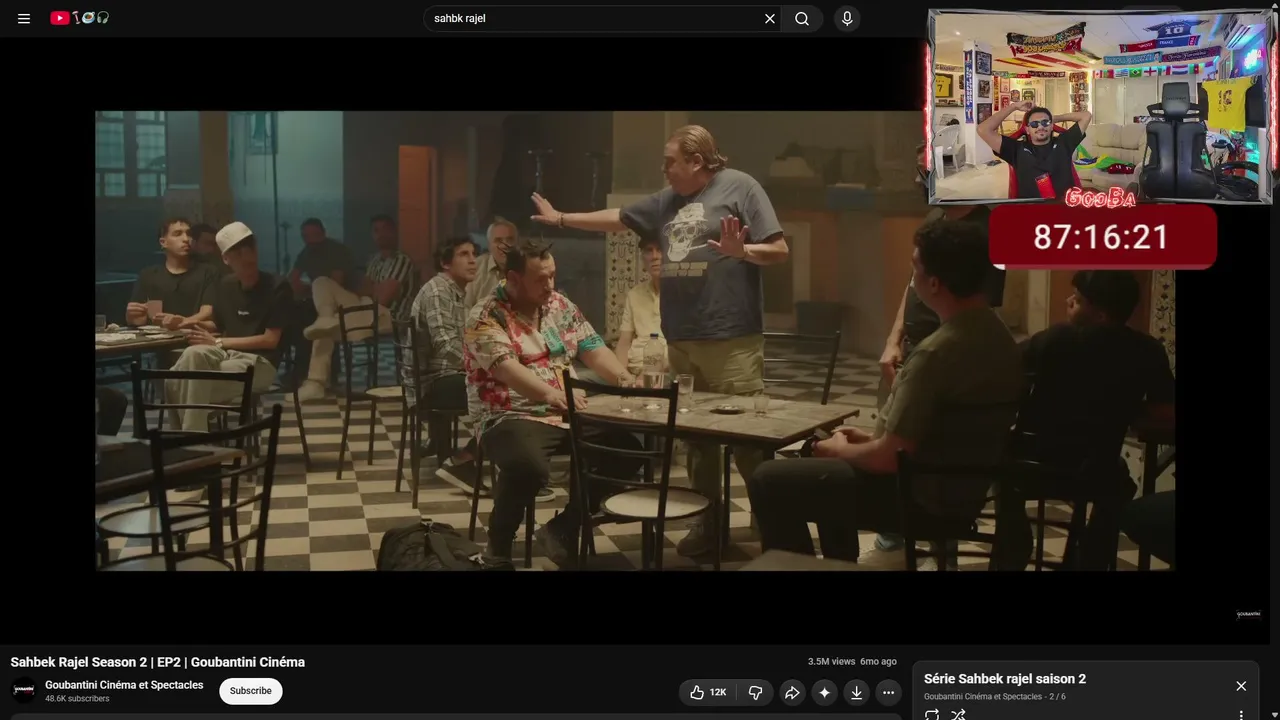
Task: Go to YouTube home via logo
Action: (80, 18)
